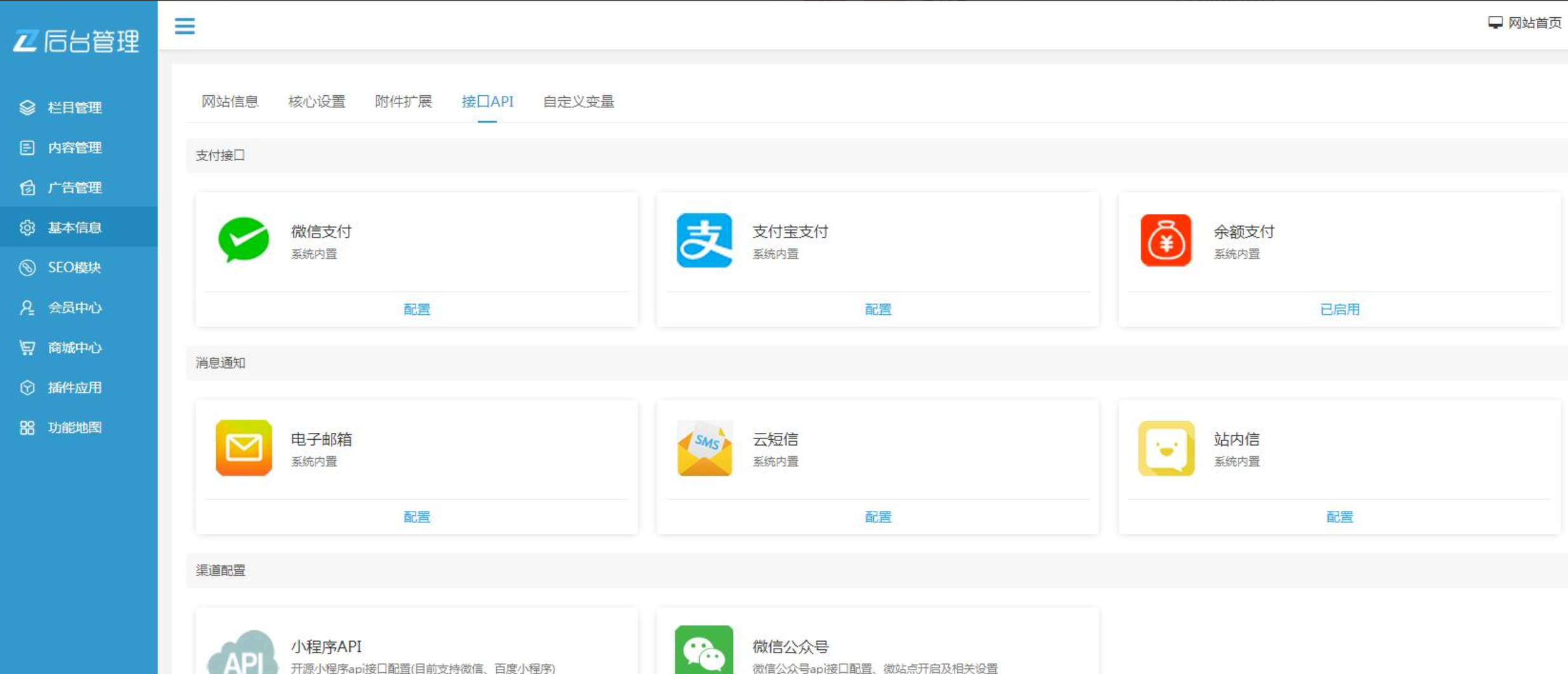Image resolution: width=1568 pixels, height=674 pixels.
Task: Click 配置 under 微信支付
Action: coord(417,309)
